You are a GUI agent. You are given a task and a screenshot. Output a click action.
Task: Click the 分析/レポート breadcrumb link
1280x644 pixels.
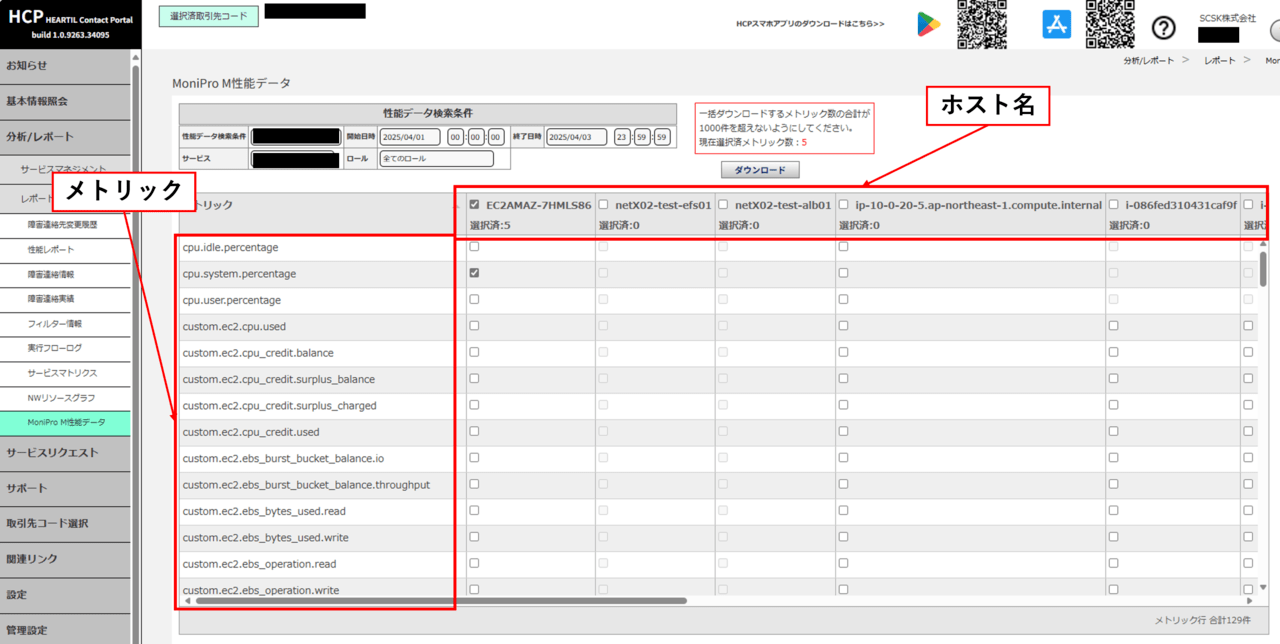click(1149, 61)
